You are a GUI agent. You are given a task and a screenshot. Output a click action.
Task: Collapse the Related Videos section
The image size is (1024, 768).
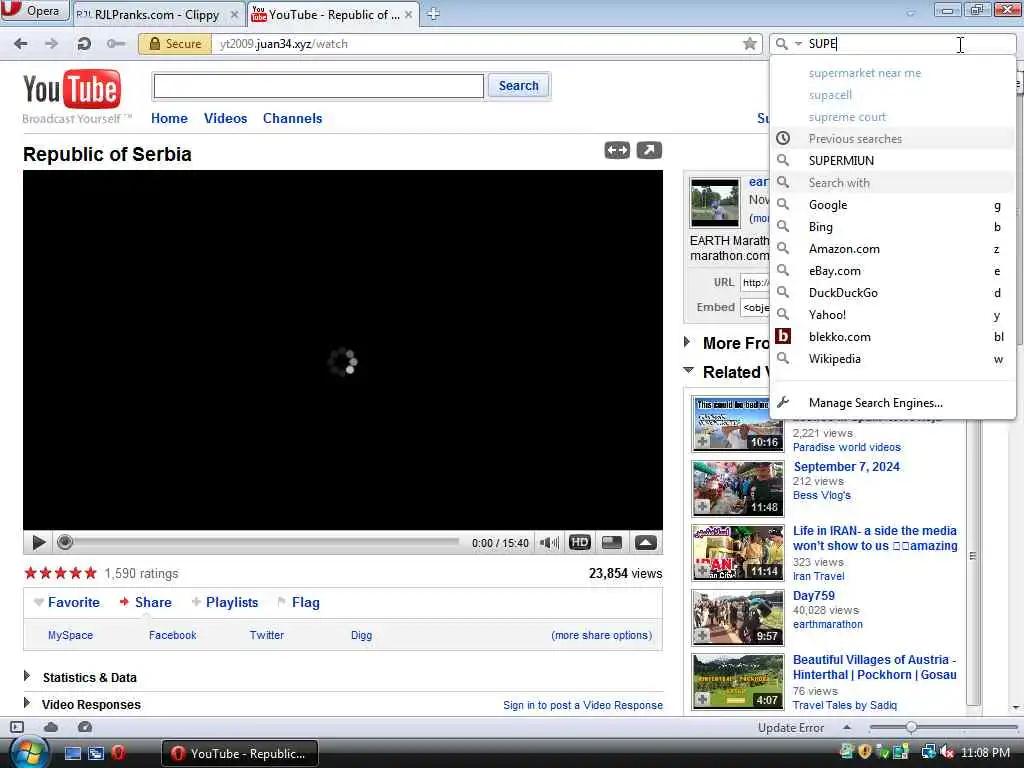pos(688,370)
